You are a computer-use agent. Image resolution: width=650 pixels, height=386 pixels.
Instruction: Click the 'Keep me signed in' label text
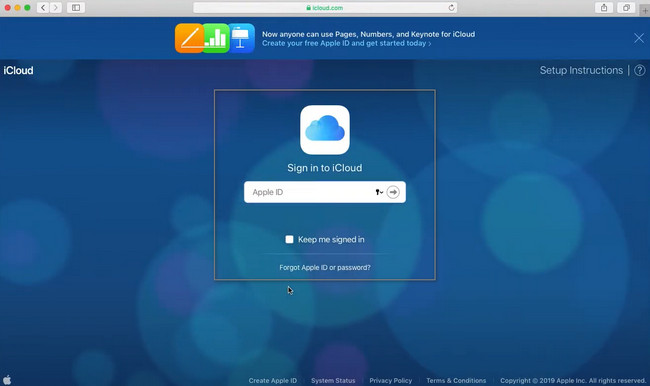pyautogui.click(x=331, y=239)
